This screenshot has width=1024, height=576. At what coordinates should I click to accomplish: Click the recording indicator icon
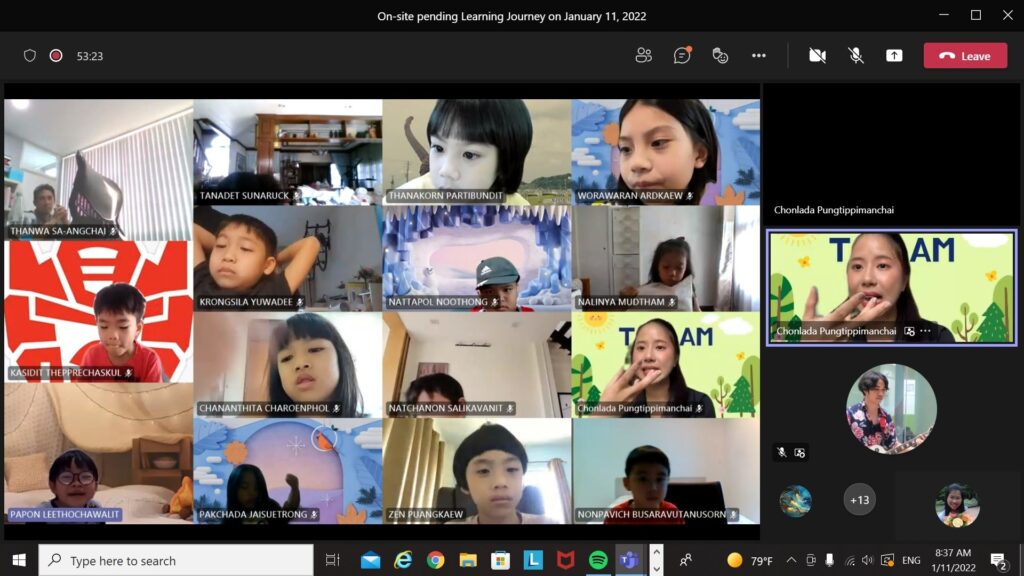pos(56,56)
